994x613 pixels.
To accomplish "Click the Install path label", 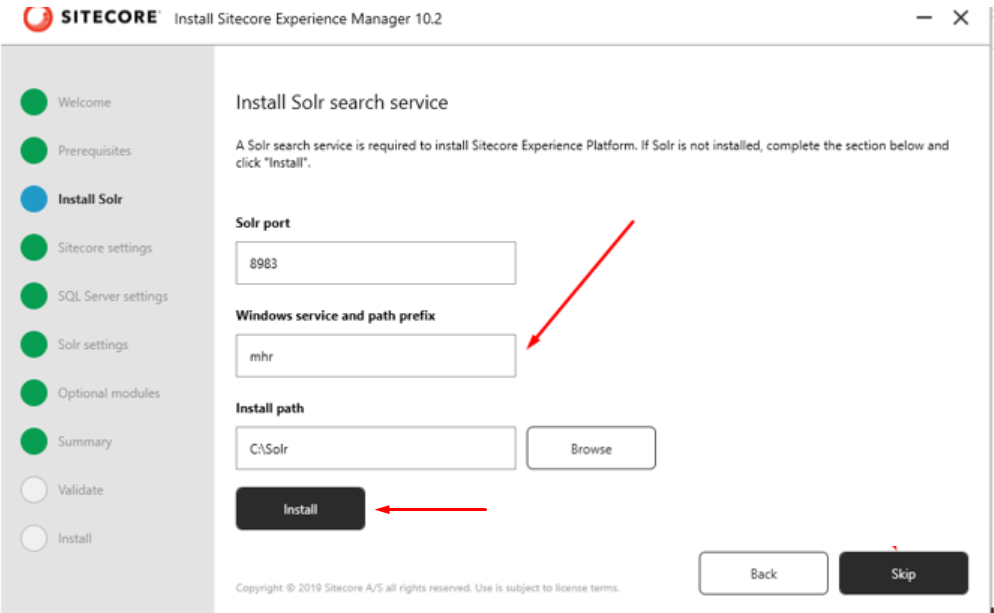I will coord(269,408).
